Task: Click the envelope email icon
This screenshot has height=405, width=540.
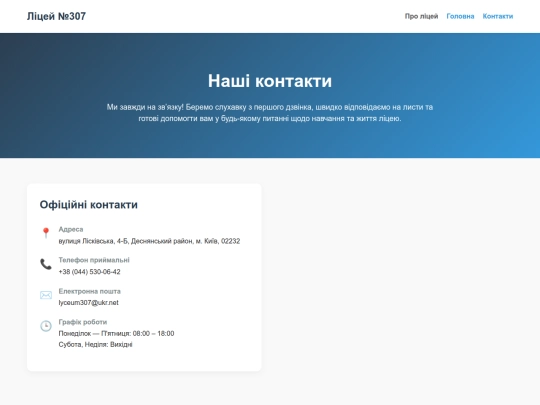Action: (x=46, y=295)
